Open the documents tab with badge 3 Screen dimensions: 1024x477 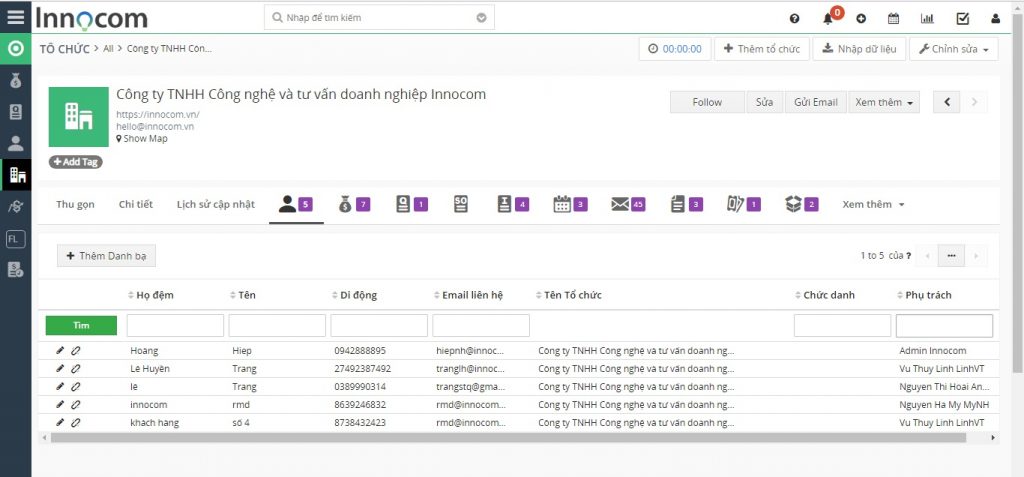tap(687, 205)
